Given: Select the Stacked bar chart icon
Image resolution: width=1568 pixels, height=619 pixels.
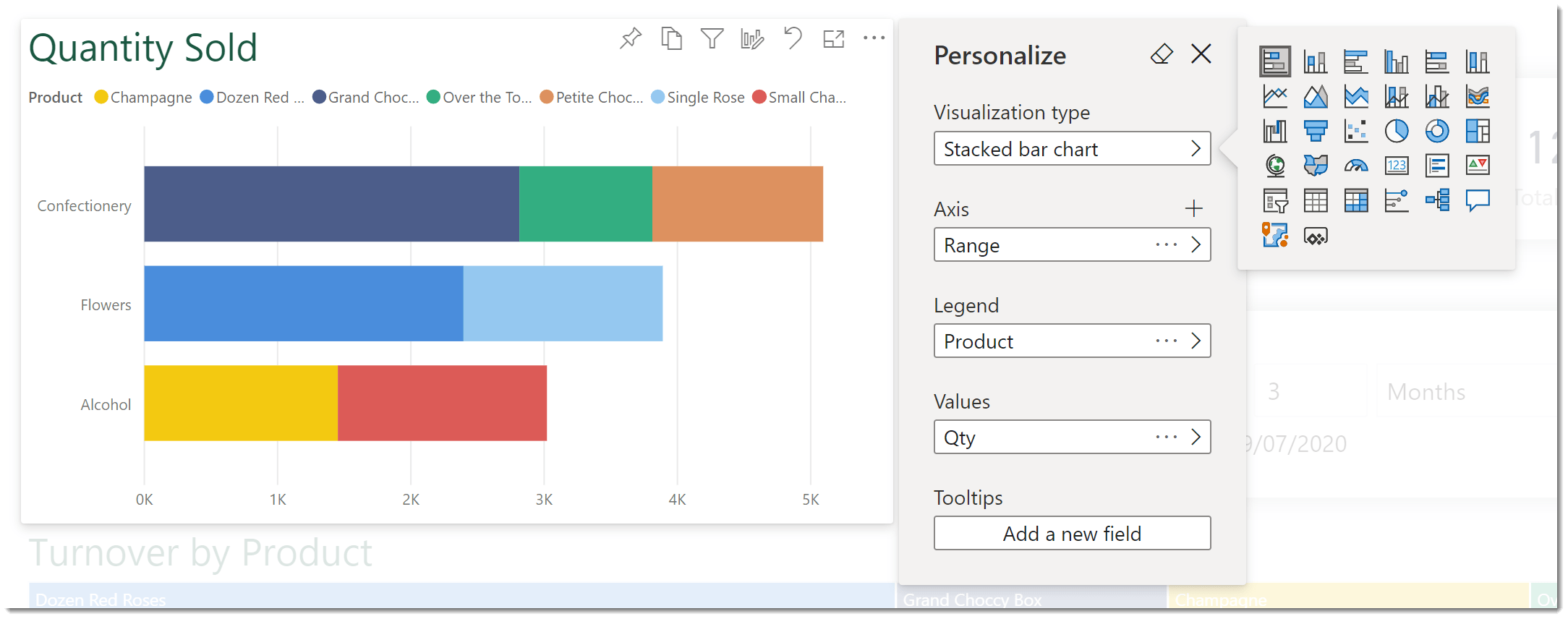Looking at the screenshot, I should pos(1274,61).
